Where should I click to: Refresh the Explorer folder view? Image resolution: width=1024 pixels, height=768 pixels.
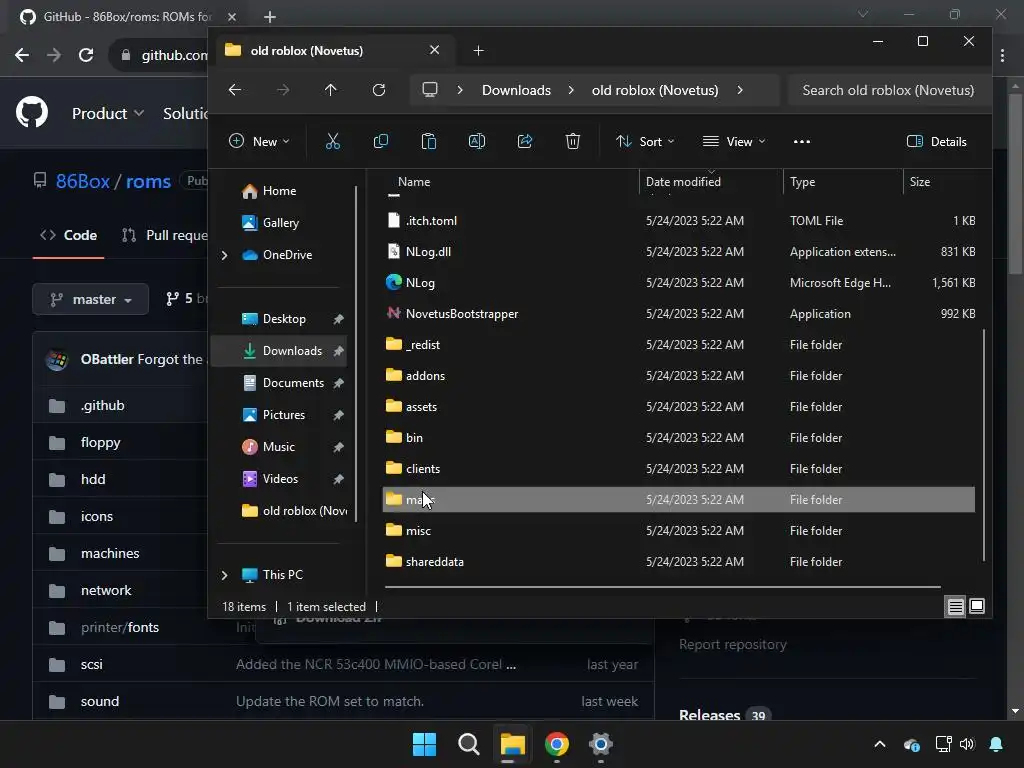pyautogui.click(x=379, y=90)
